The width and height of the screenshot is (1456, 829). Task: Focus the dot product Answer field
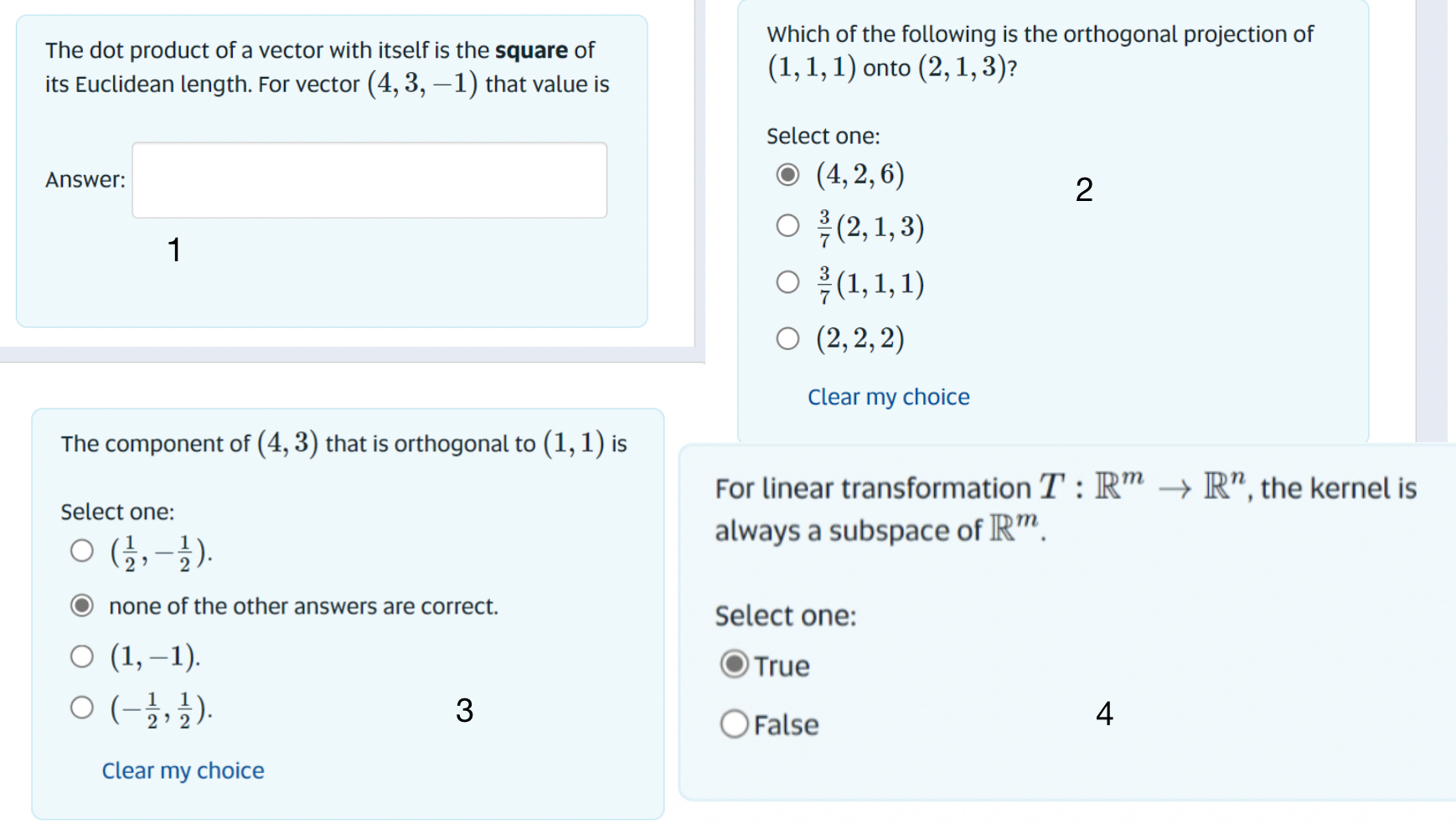pos(369,179)
